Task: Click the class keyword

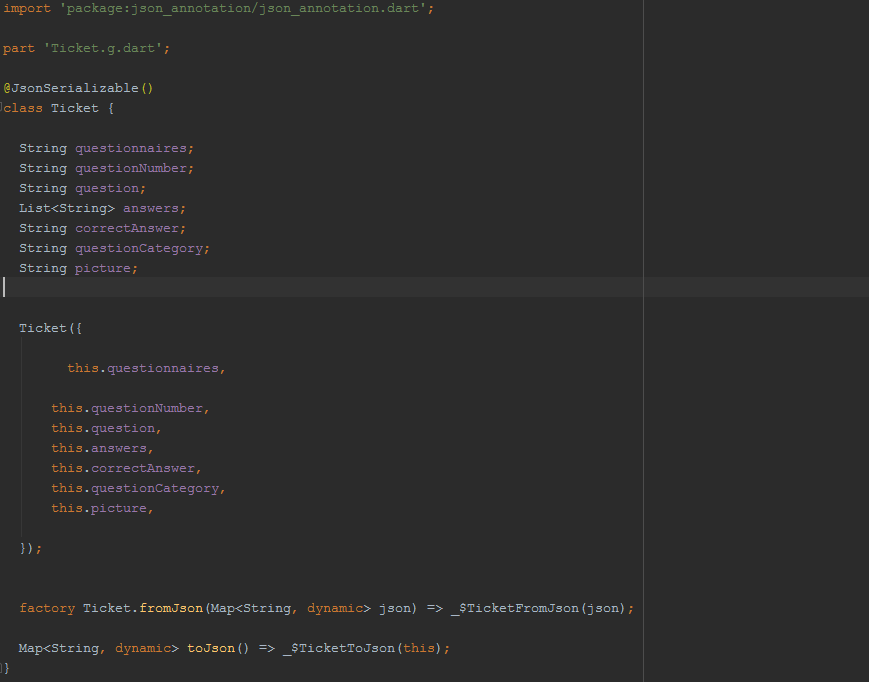Action: click(23, 108)
